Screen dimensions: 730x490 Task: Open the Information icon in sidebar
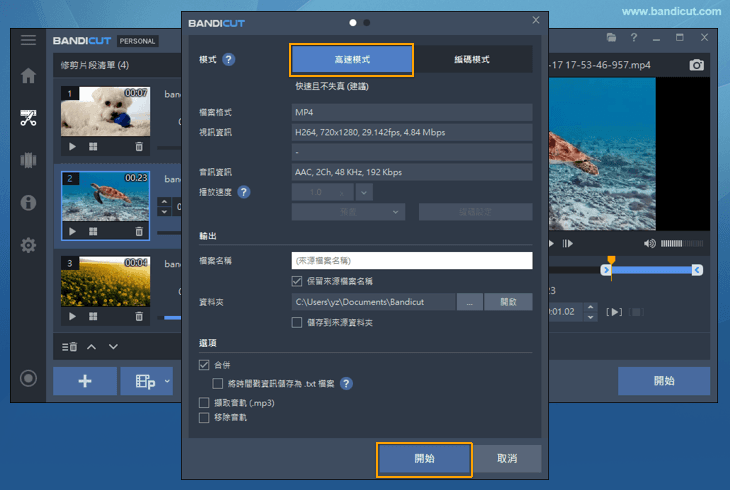(28, 203)
